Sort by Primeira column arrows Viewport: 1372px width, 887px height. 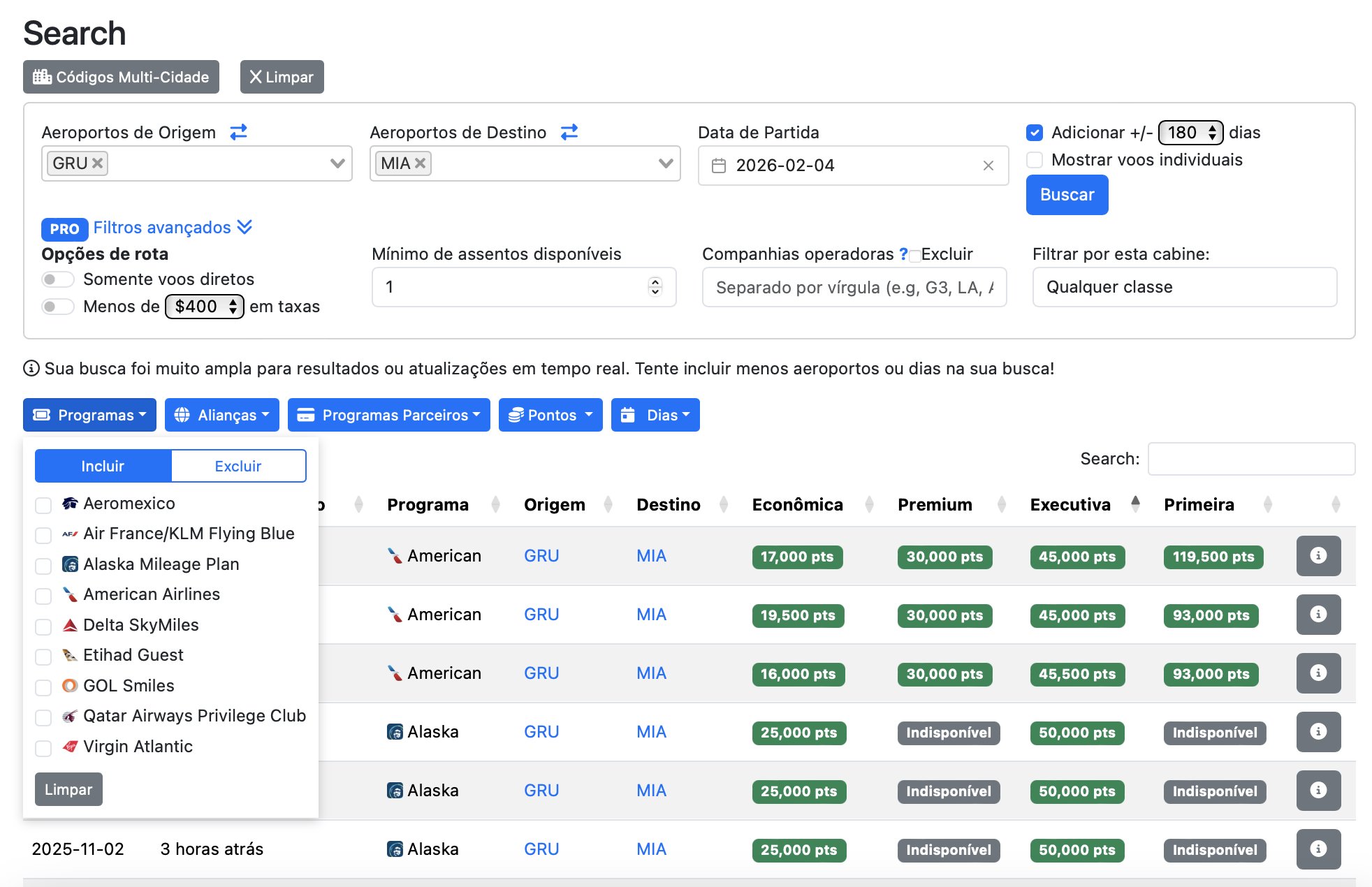(x=1268, y=504)
